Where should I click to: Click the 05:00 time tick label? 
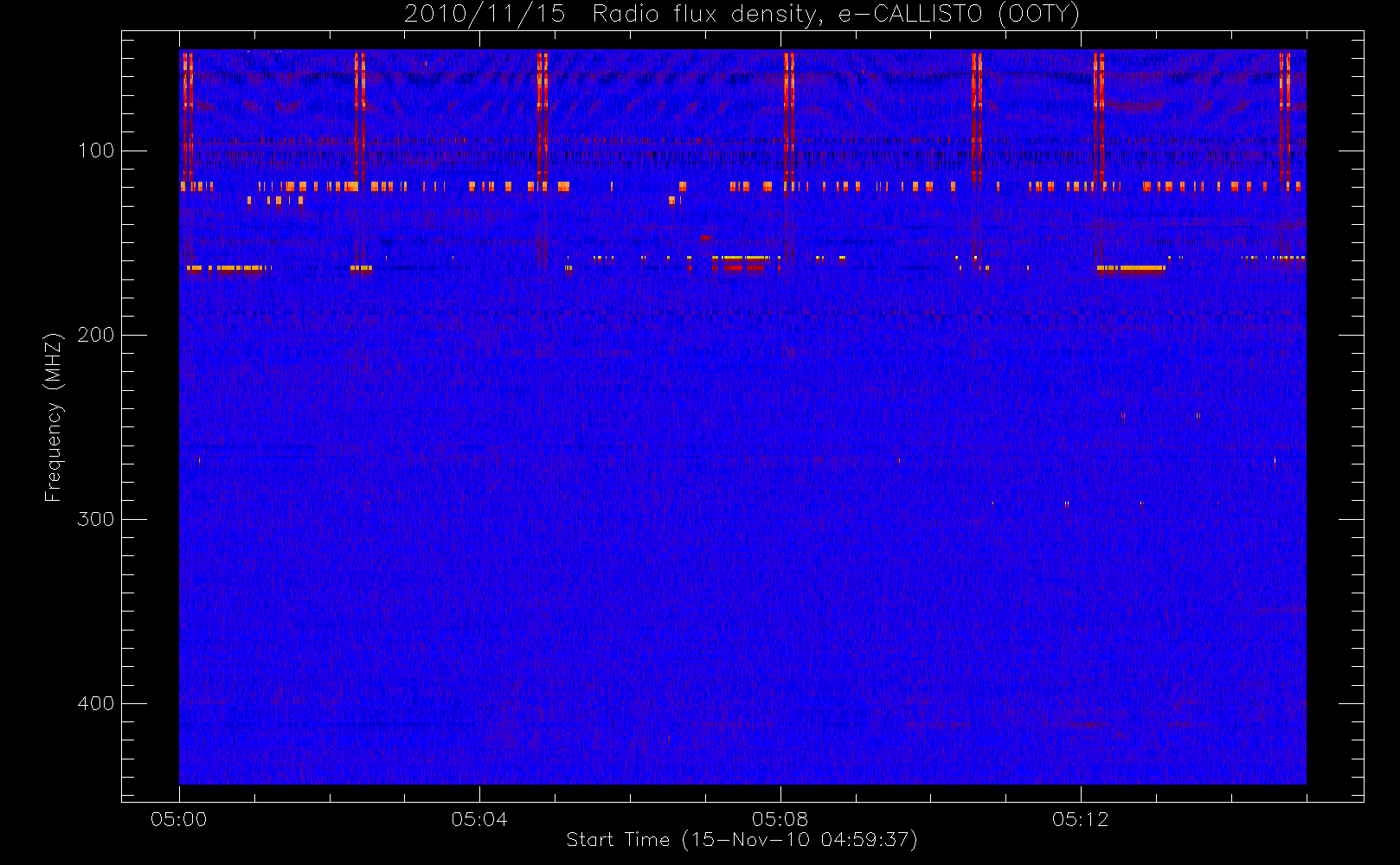click(179, 819)
